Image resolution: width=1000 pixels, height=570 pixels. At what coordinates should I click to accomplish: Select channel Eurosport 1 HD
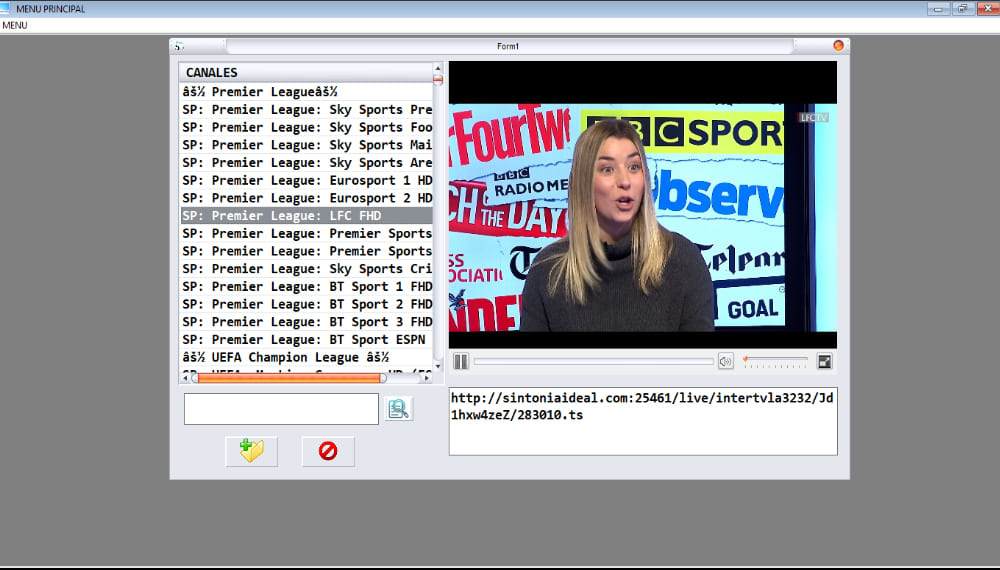[x=306, y=180]
